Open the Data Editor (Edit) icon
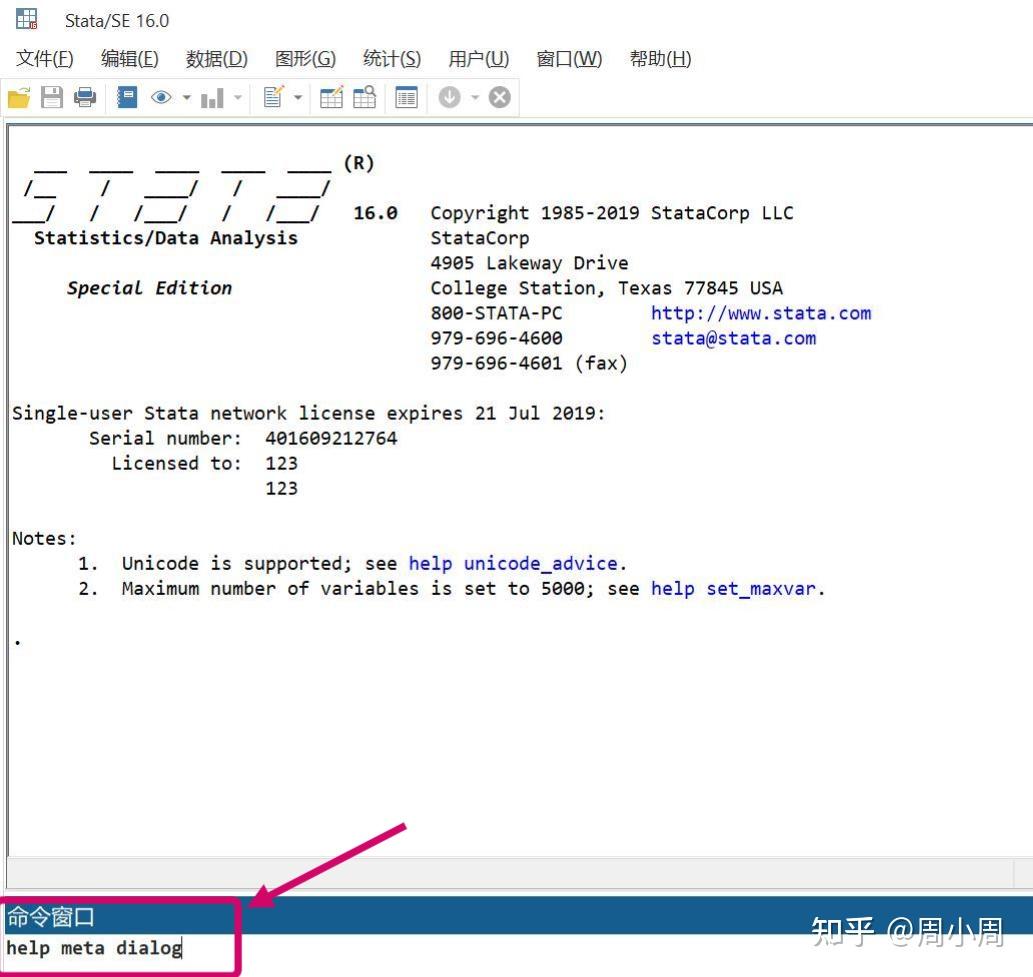The image size is (1033, 977). click(331, 98)
